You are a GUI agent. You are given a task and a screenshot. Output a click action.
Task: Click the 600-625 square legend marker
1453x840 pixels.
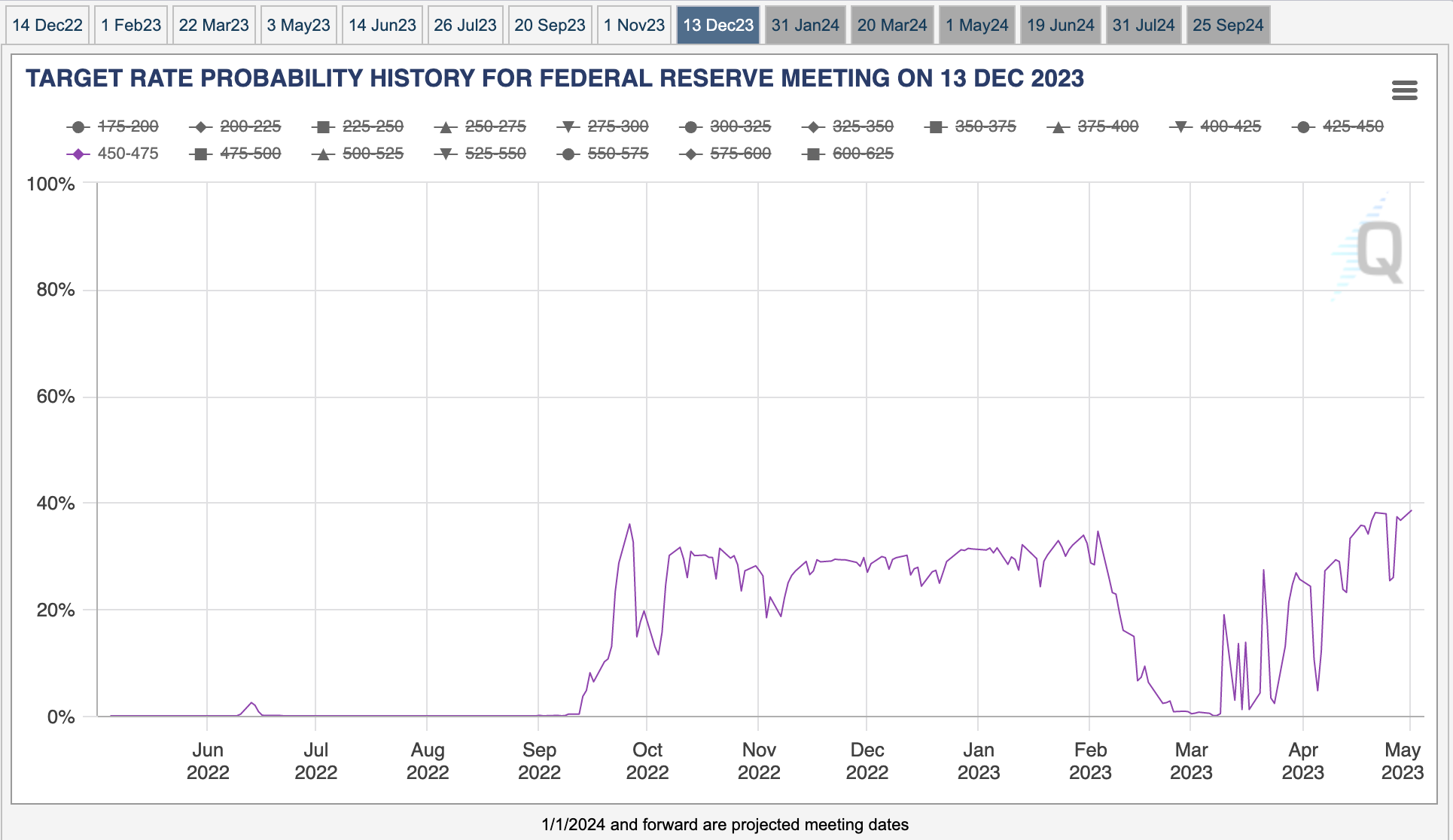(x=813, y=154)
